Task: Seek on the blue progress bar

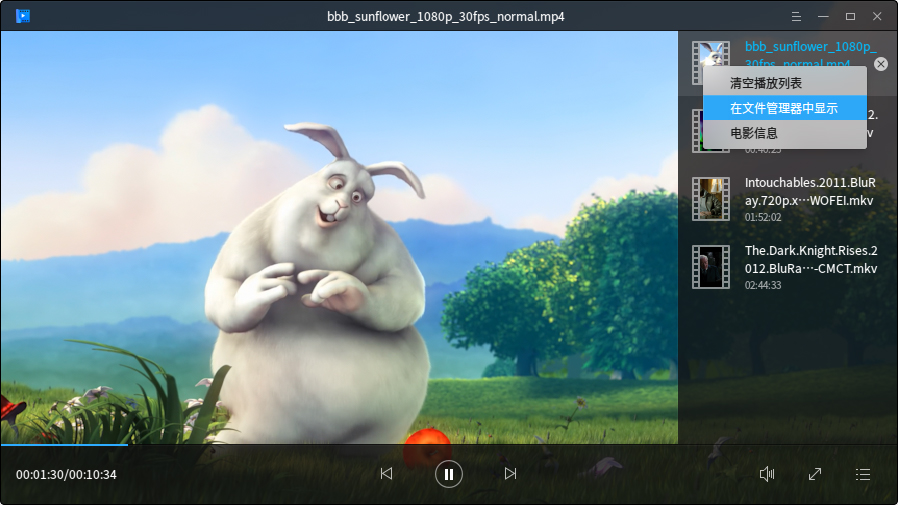Action: pyautogui.click(x=64, y=443)
